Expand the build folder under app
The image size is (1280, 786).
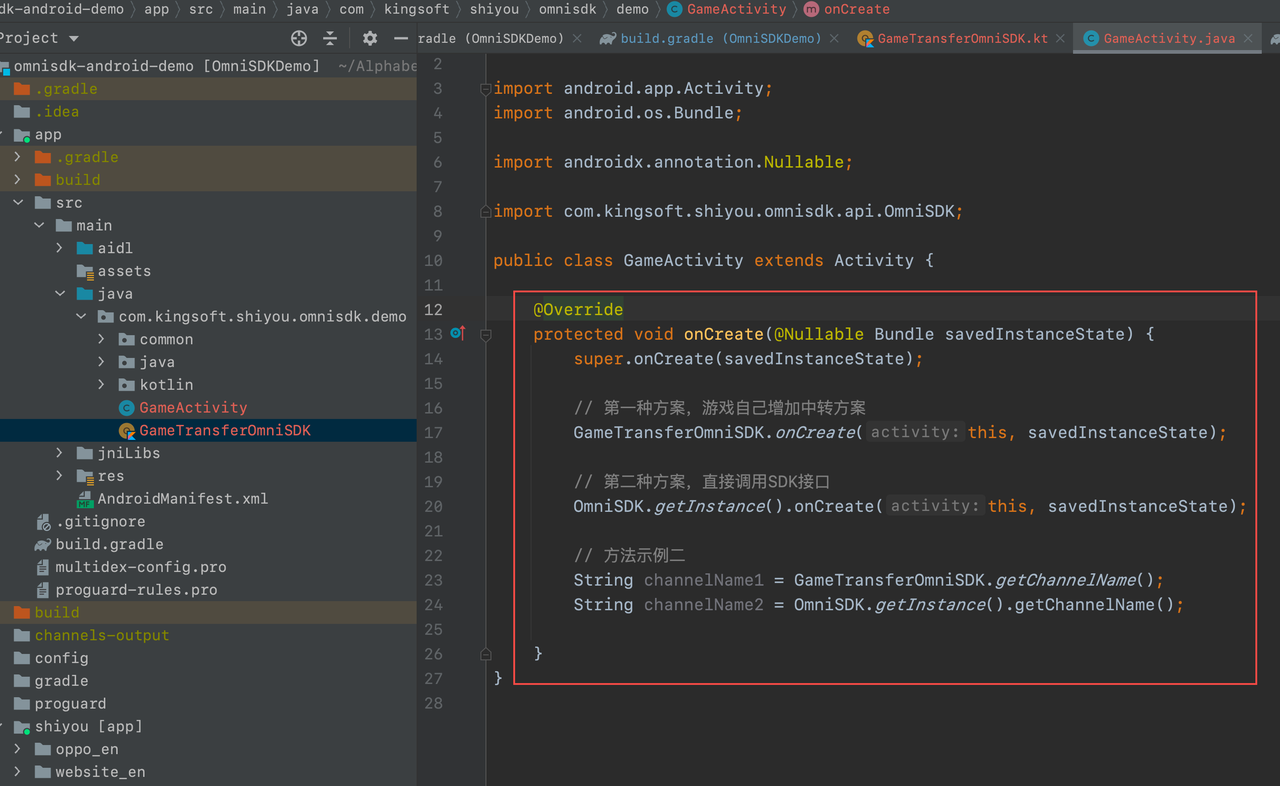point(18,180)
